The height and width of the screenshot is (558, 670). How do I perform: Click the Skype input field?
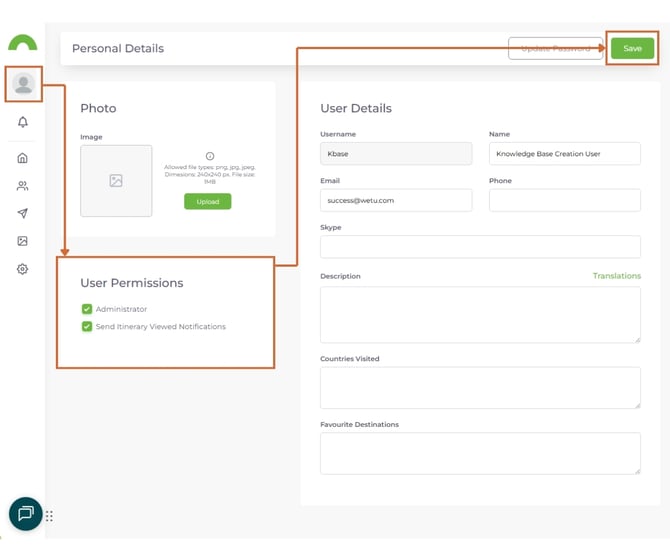[480, 247]
